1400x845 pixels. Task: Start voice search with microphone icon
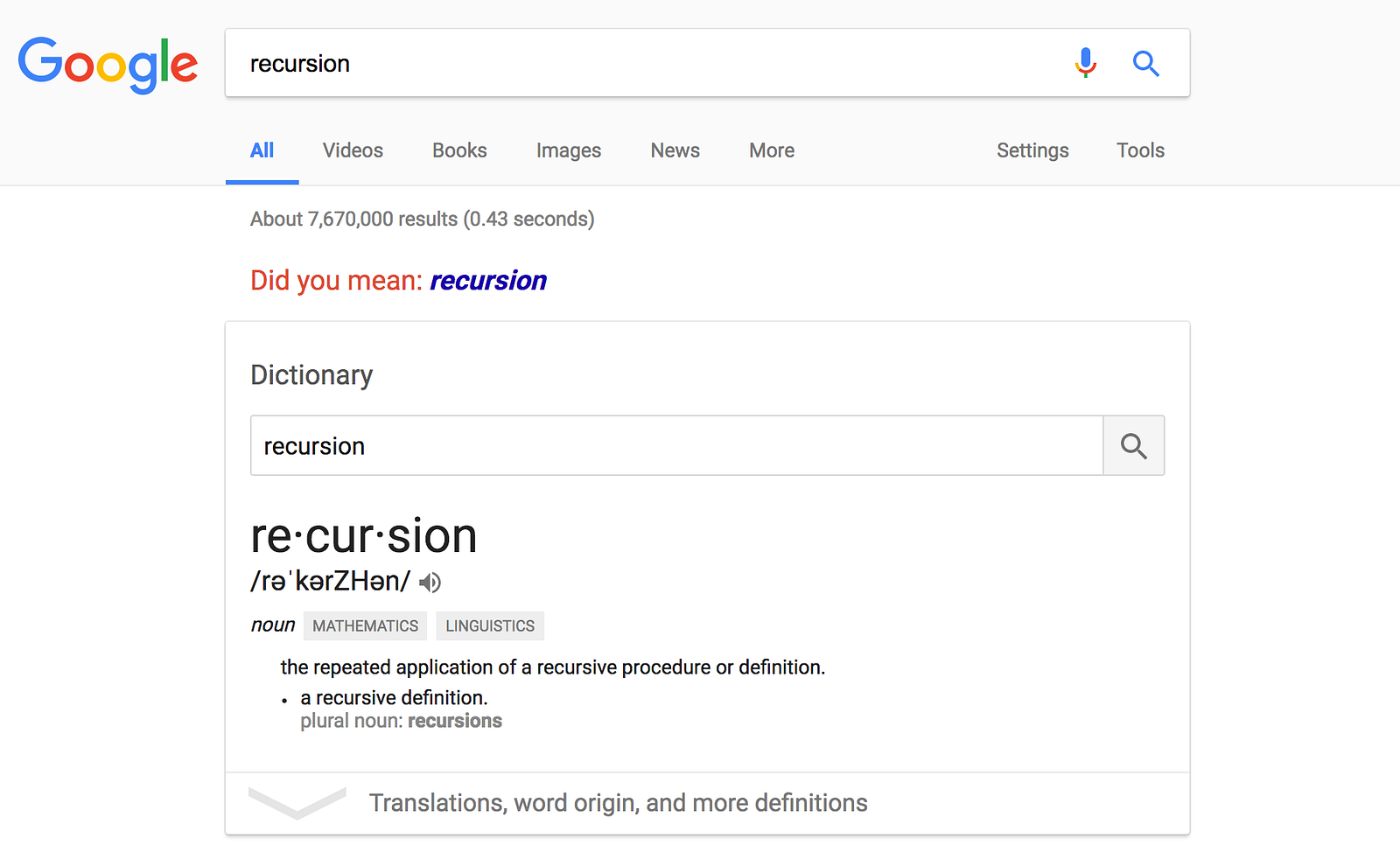(x=1085, y=63)
